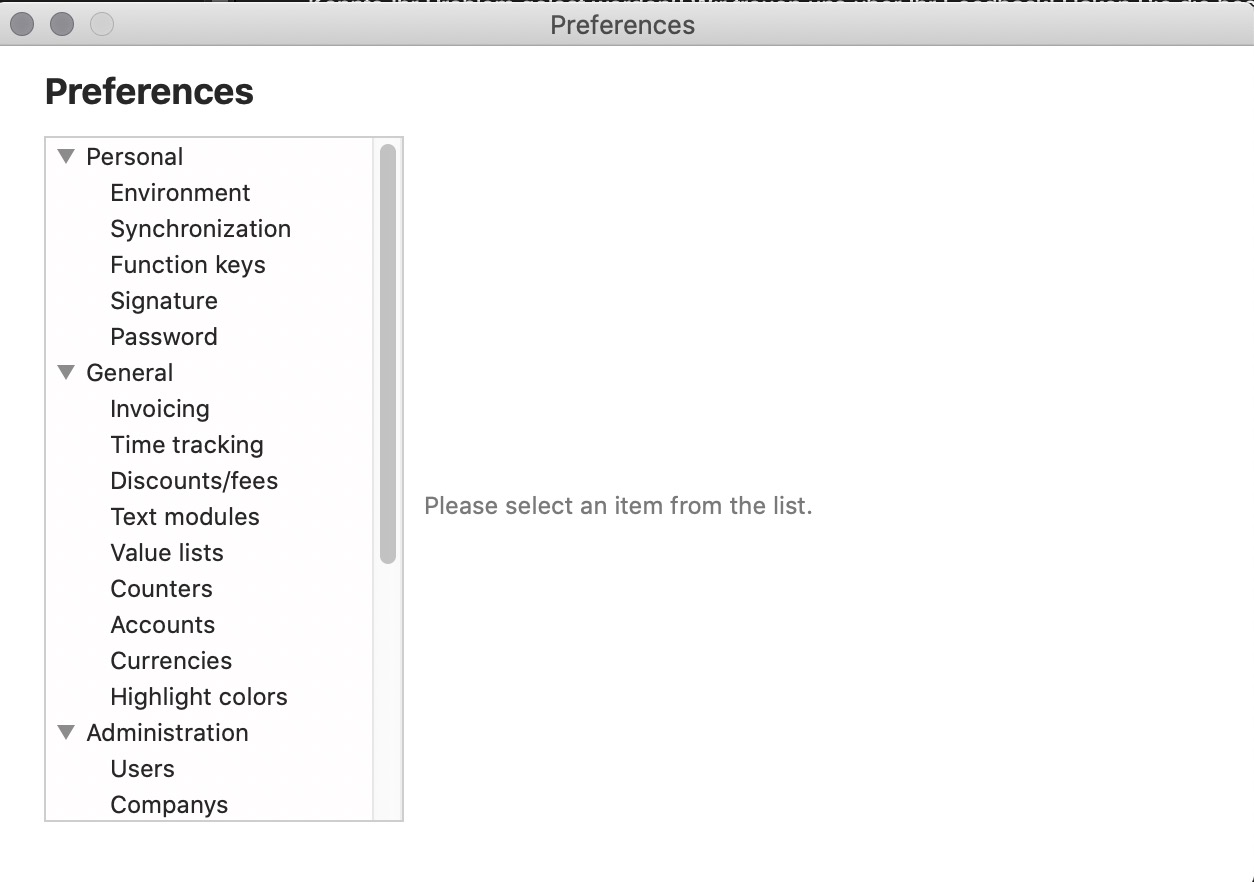Open Users under Administration
Screen dimensions: 1254x882
(142, 769)
